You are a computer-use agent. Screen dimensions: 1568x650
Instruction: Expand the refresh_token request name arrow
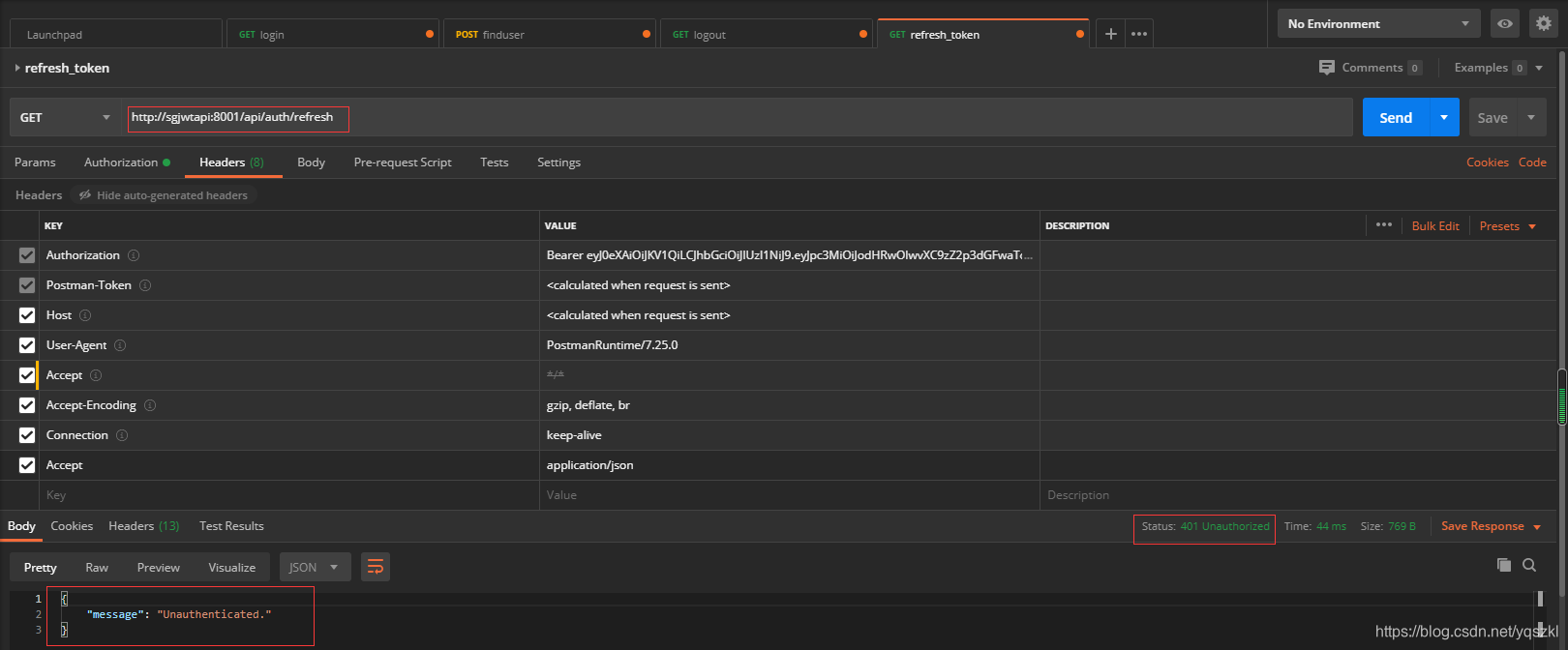pos(17,68)
